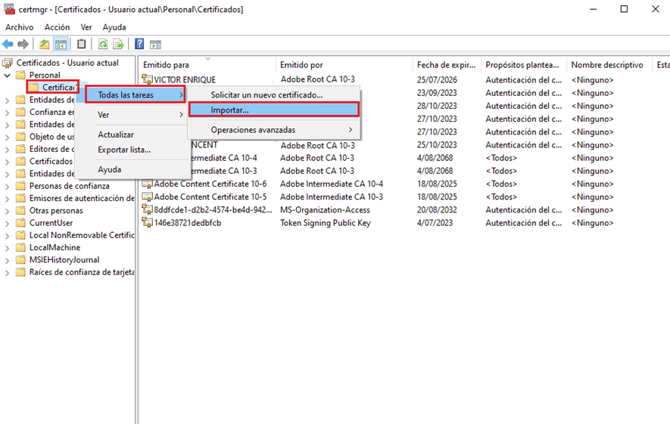Choose Ayuda in the context menu
This screenshot has height=424, width=670.
pyautogui.click(x=132, y=169)
